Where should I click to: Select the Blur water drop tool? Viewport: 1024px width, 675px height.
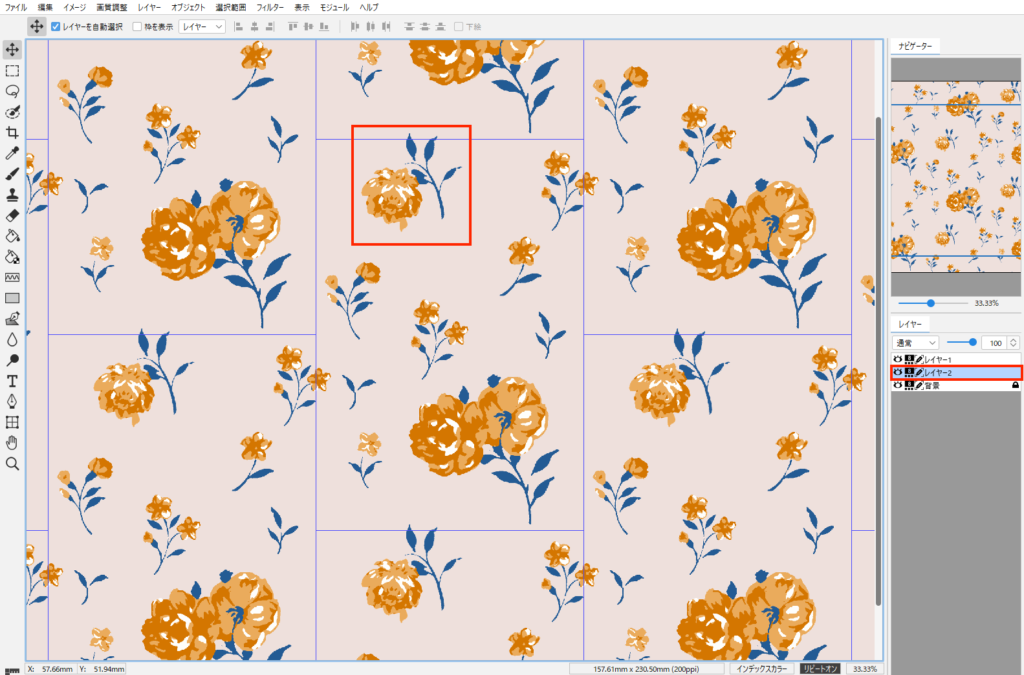pyautogui.click(x=12, y=339)
